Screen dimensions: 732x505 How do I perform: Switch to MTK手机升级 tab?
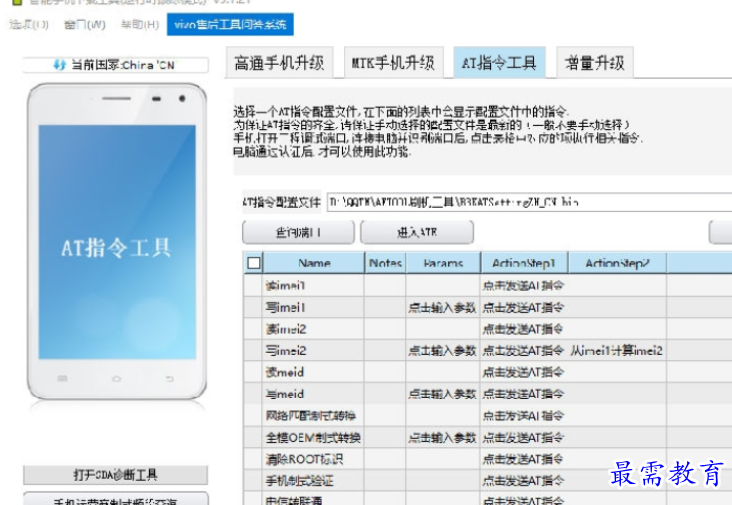tap(394, 63)
